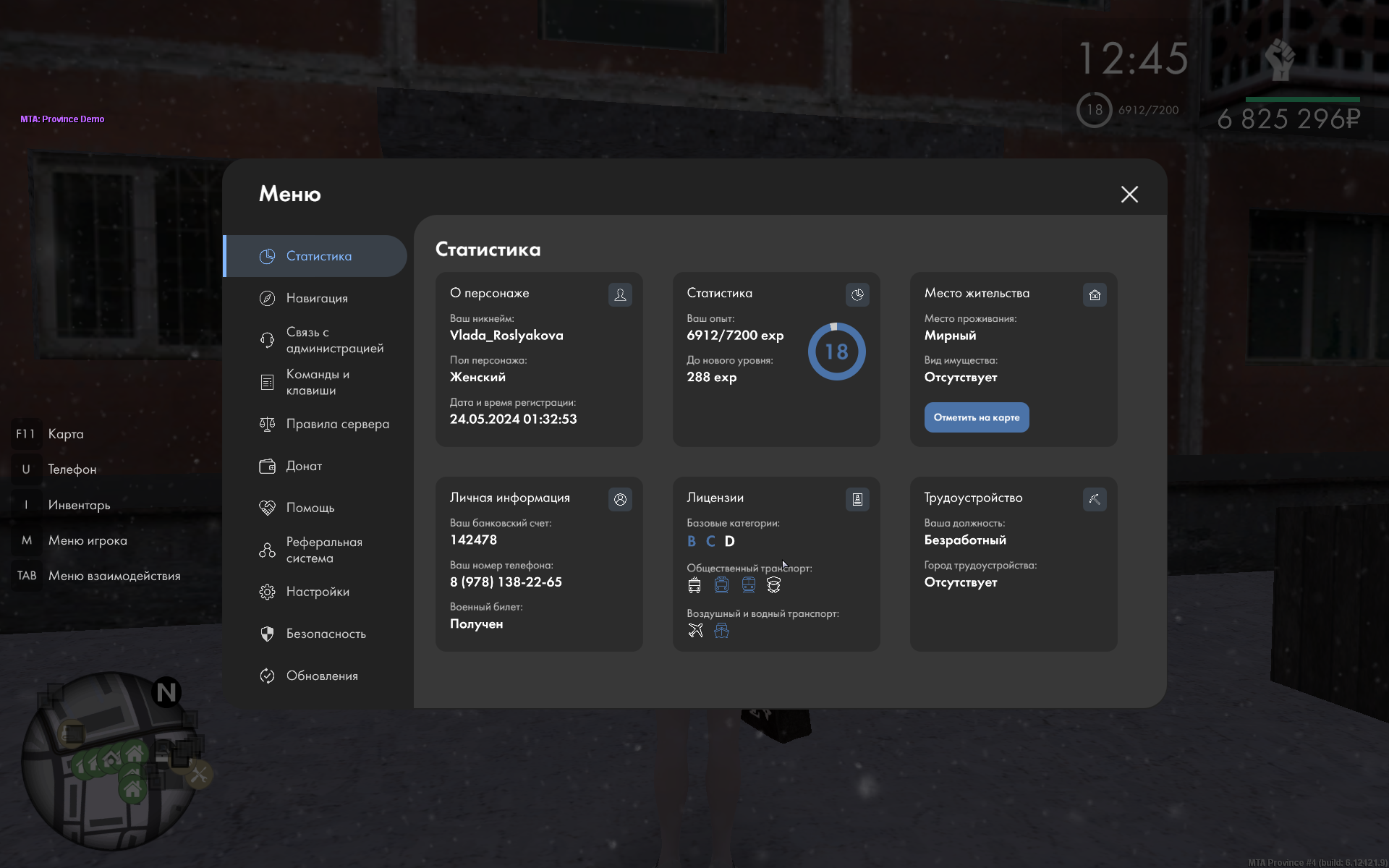Close the Меню window

point(1129,194)
